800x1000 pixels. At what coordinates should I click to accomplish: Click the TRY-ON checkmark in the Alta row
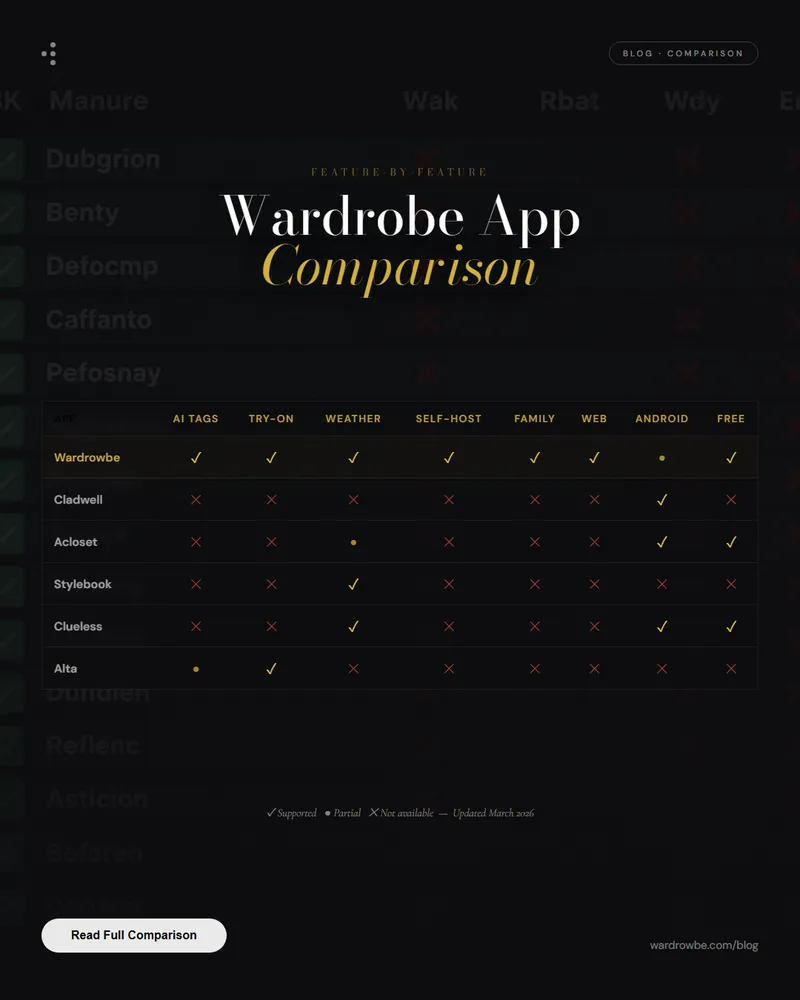click(x=271, y=668)
